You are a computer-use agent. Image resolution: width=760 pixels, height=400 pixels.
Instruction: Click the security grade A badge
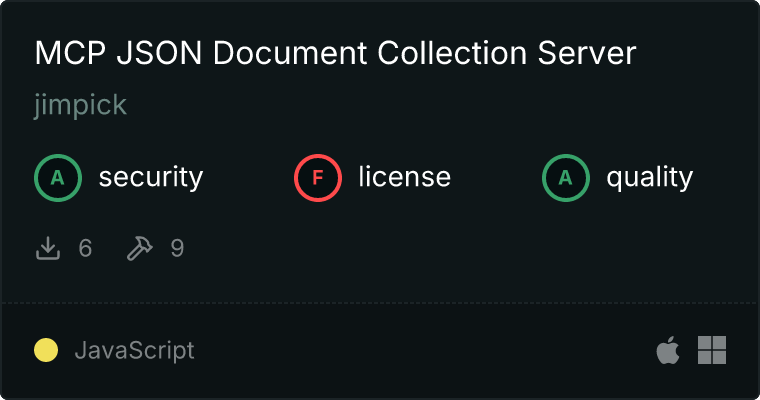click(58, 178)
